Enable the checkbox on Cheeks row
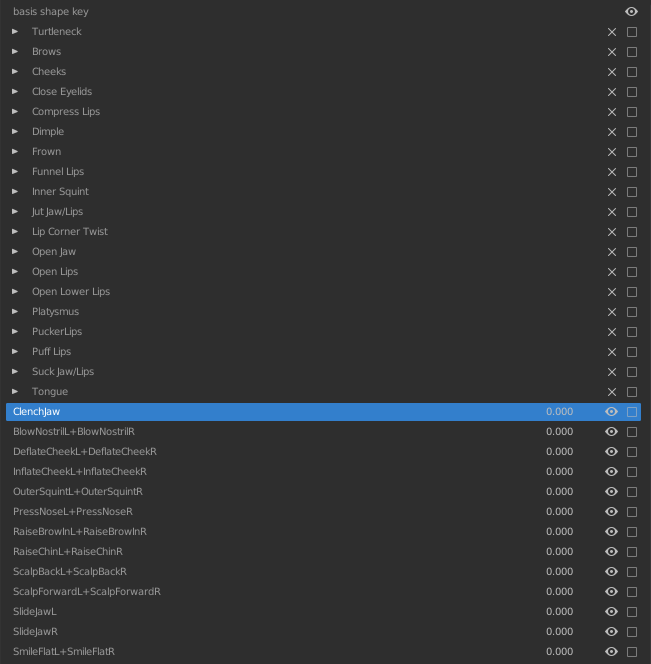The width and height of the screenshot is (651, 664). (632, 72)
